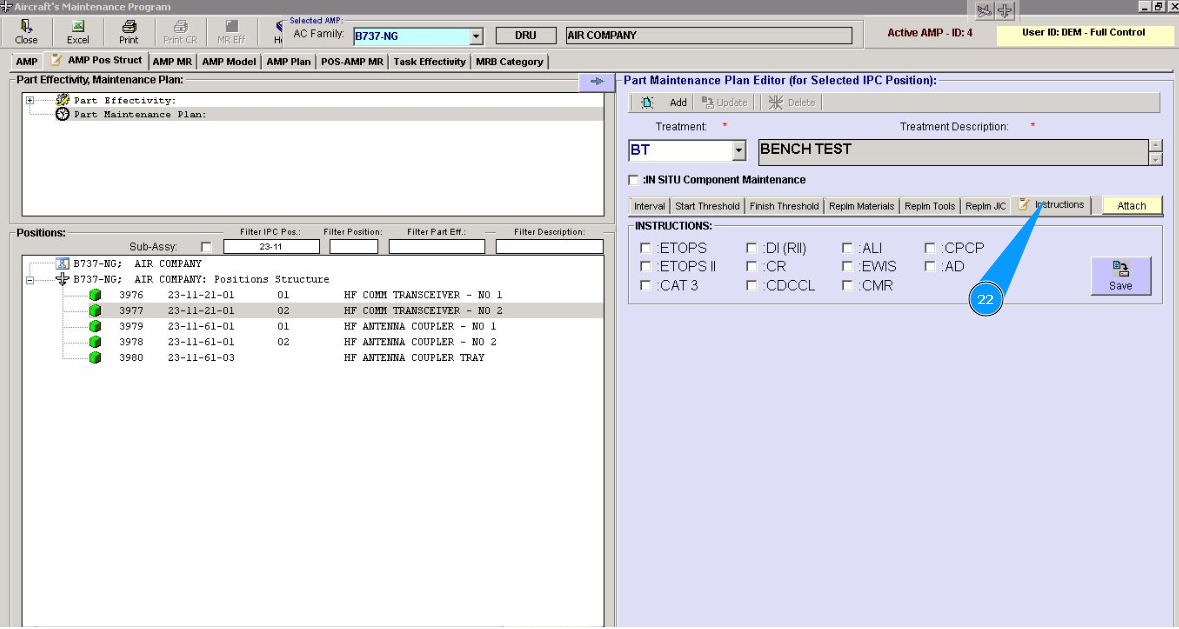
Task: Expand the Part Effectivity tree node
Action: [30, 101]
